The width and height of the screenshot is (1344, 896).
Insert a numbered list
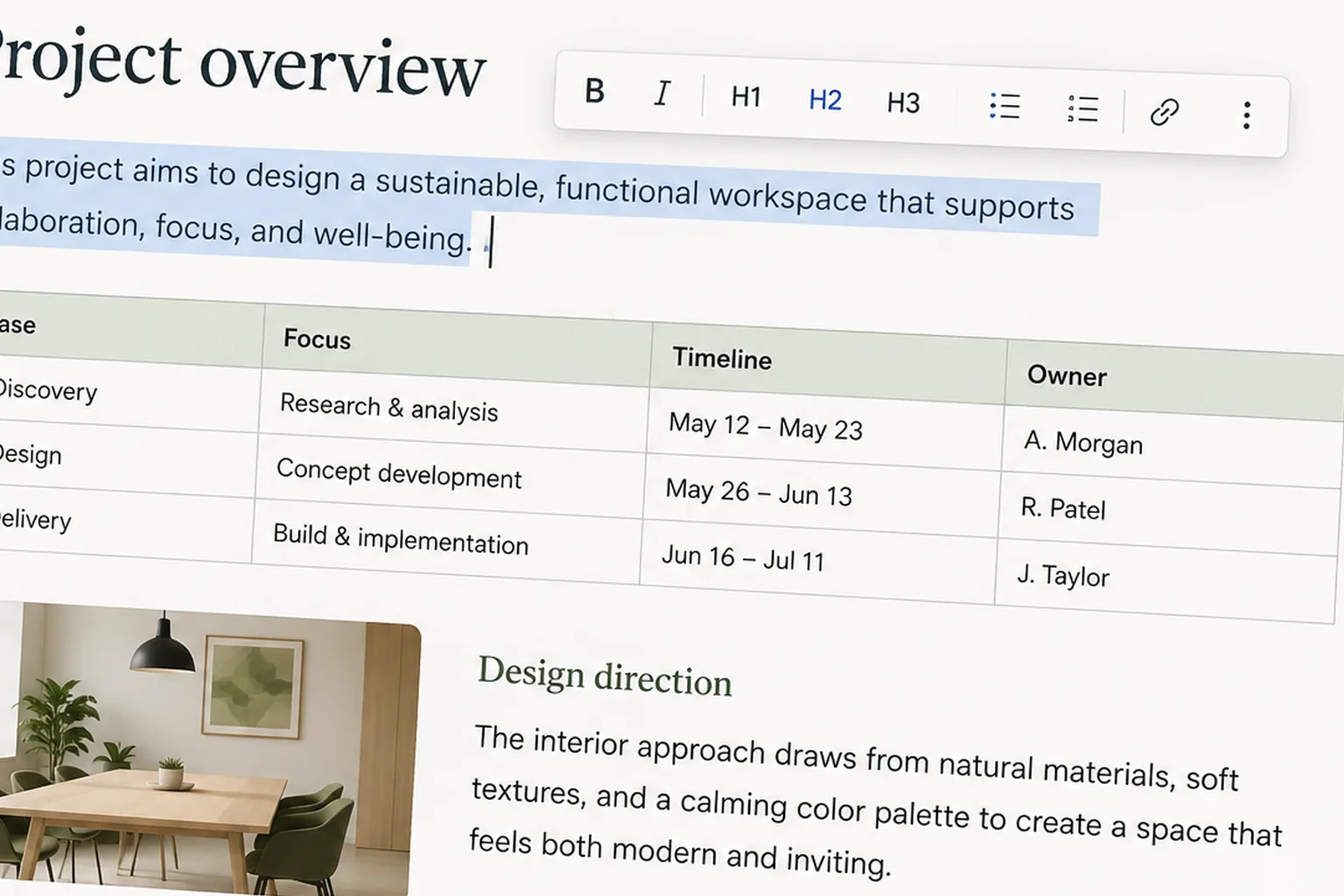pyautogui.click(x=1082, y=108)
